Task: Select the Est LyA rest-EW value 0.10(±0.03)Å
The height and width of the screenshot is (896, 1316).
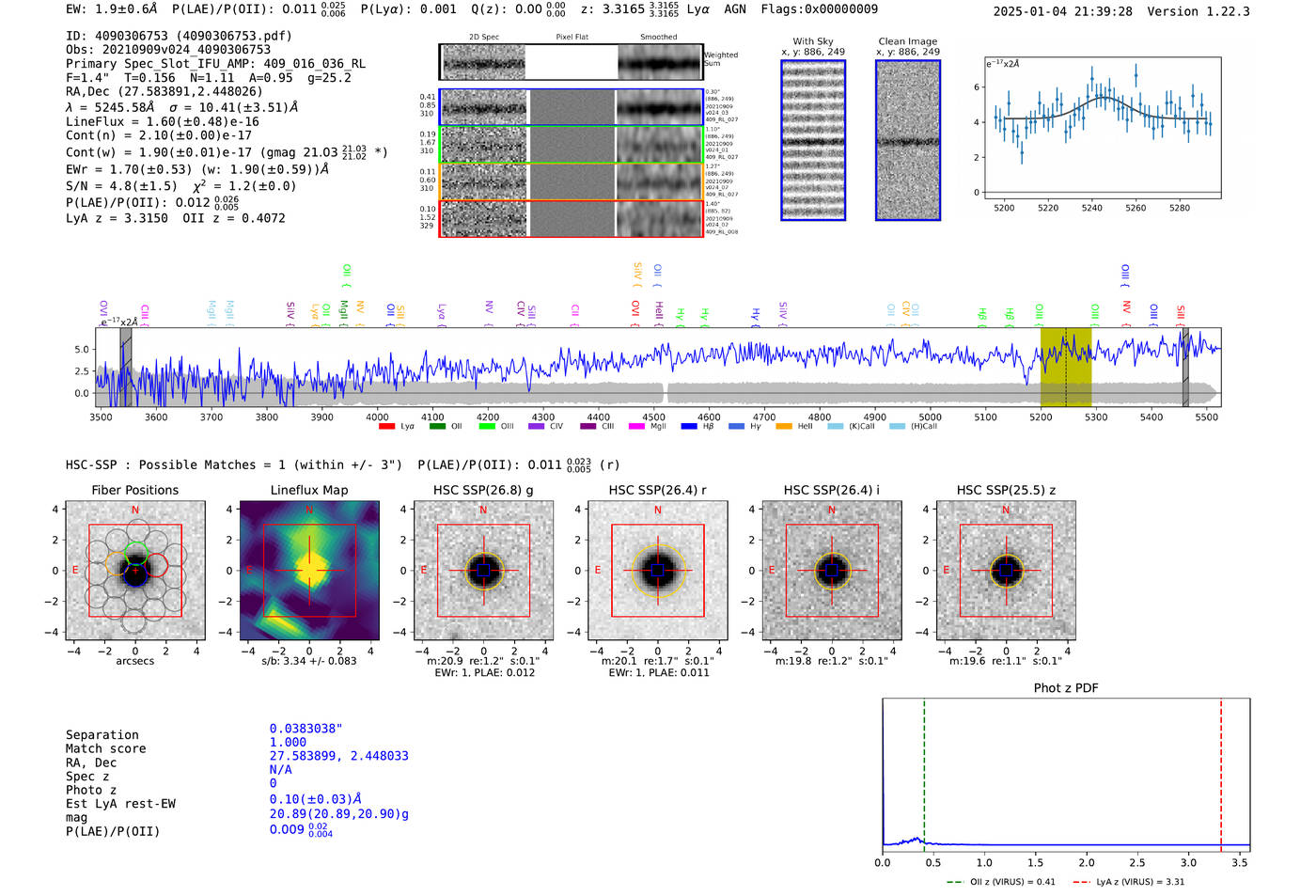Action: [316, 799]
